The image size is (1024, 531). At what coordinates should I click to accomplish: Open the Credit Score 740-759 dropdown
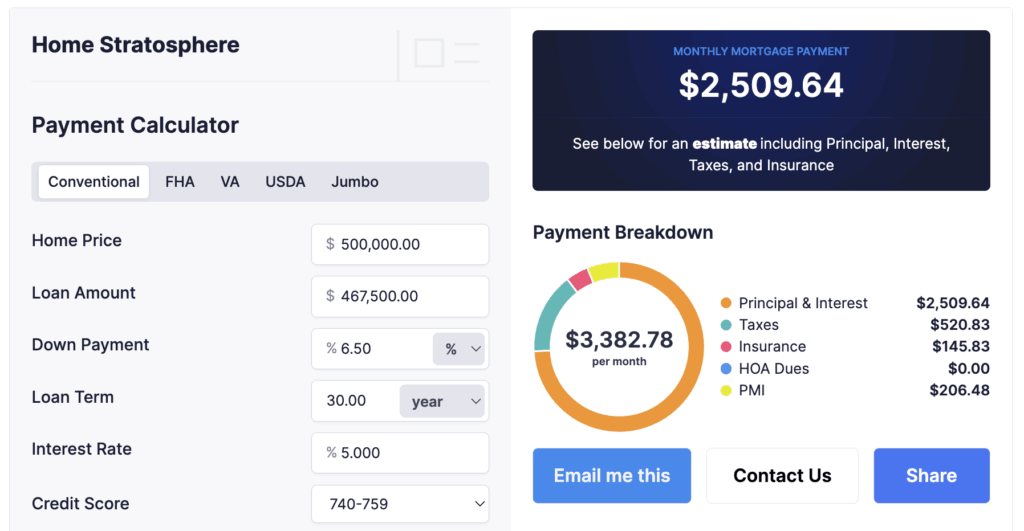pyautogui.click(x=400, y=504)
